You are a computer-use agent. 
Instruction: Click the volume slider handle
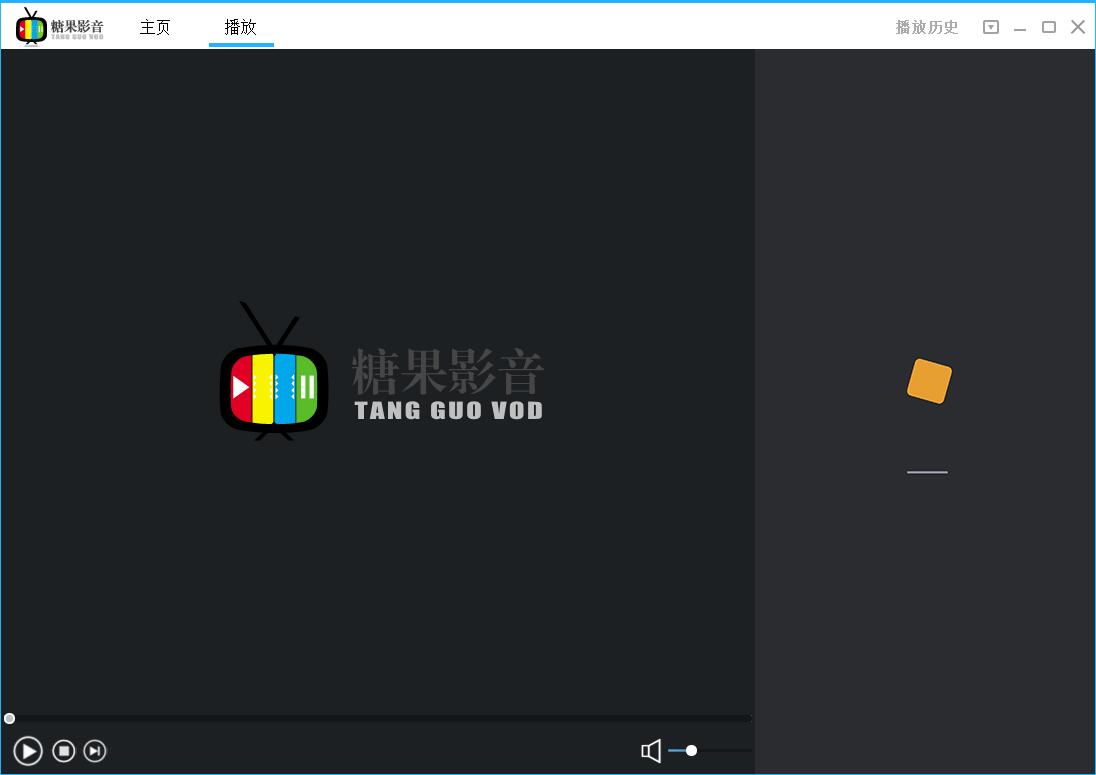tap(691, 751)
